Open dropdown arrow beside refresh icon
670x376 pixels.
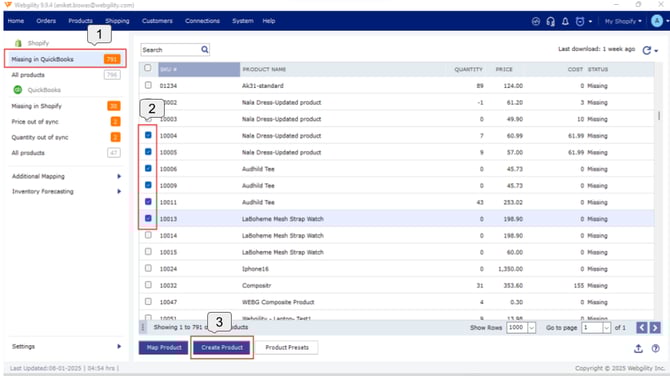[x=656, y=51]
